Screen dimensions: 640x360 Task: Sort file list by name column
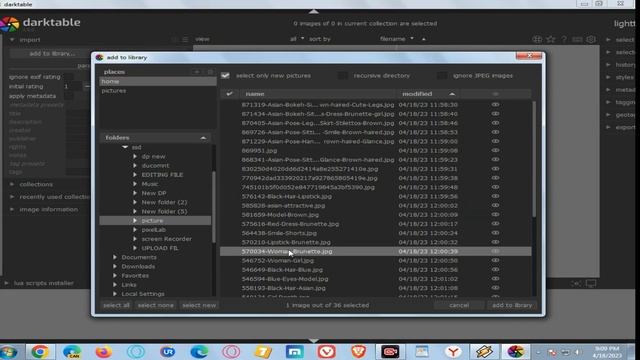(318, 94)
